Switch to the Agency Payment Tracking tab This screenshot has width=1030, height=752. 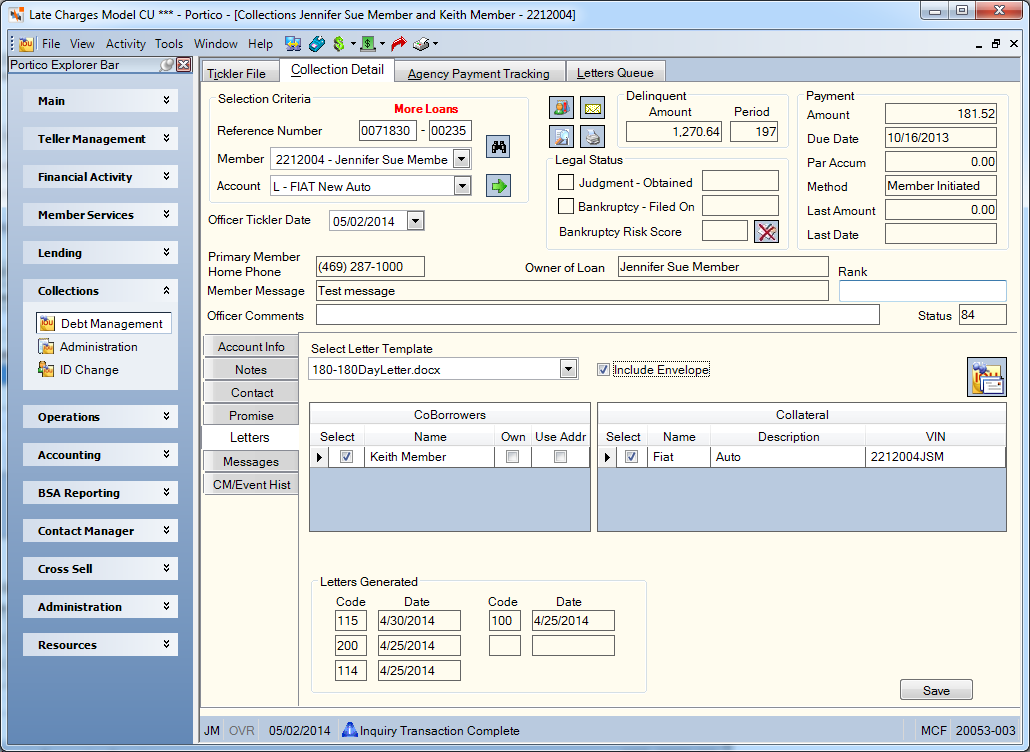[x=478, y=73]
